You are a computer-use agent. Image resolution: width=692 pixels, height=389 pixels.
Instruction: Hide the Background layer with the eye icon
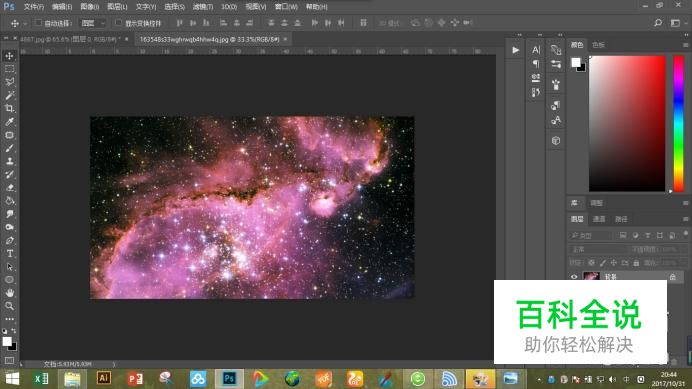(x=574, y=277)
